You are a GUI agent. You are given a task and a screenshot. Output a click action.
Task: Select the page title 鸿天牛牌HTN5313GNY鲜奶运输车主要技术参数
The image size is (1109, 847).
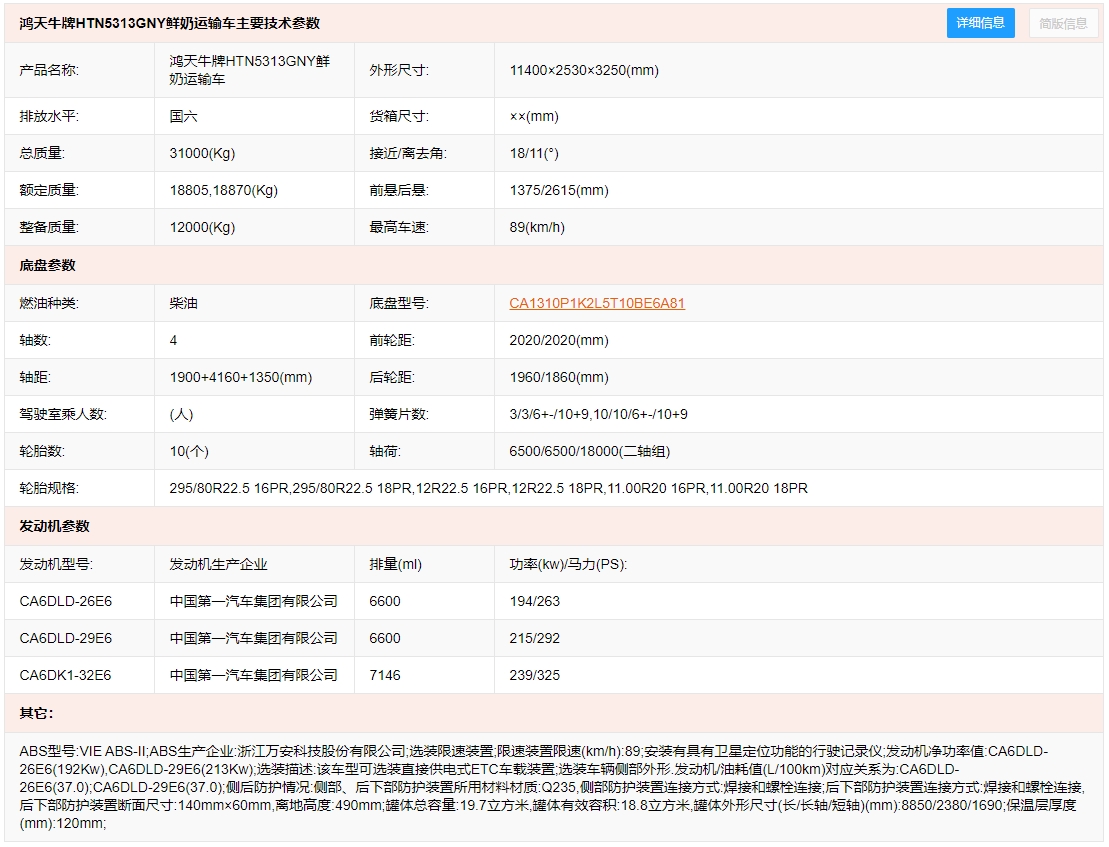170,23
